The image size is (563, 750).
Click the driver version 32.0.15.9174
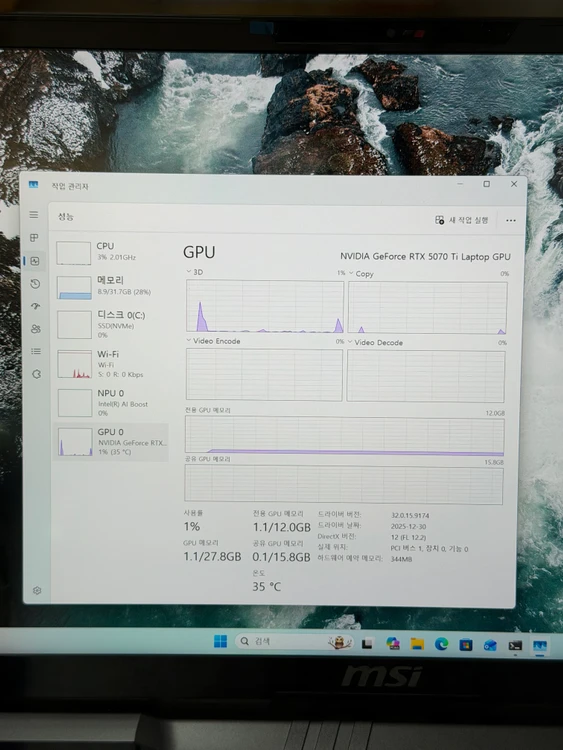pos(410,516)
